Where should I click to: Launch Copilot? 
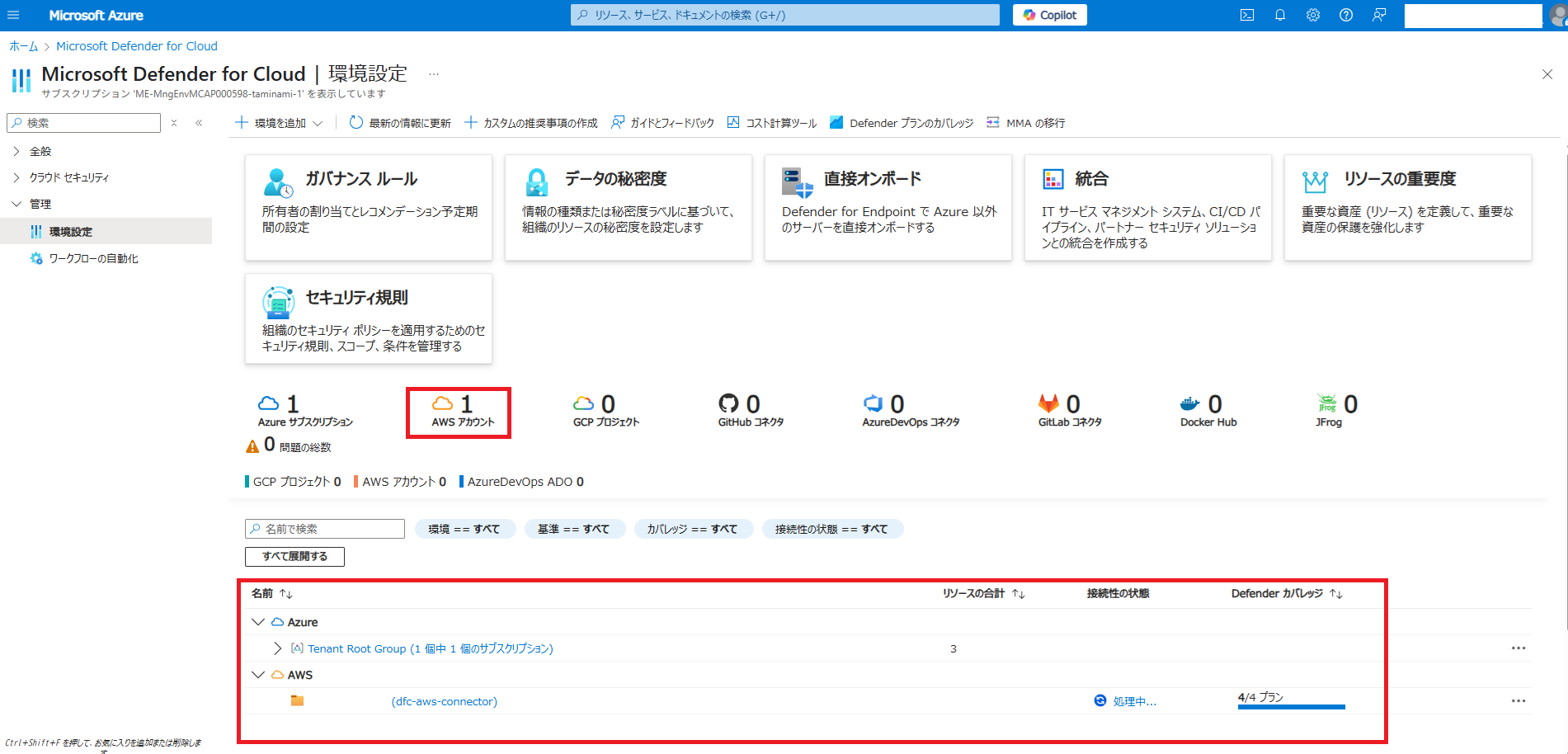(x=1050, y=15)
